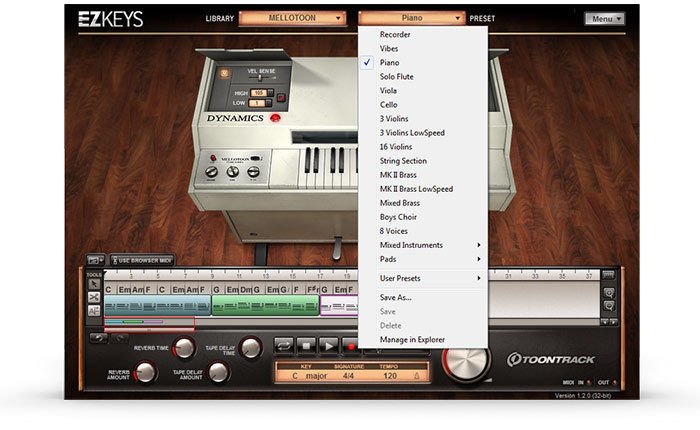Screen dimensions: 700x430
Task: Toggle the velocity power button in Dynamics panel
Action: (x=224, y=73)
